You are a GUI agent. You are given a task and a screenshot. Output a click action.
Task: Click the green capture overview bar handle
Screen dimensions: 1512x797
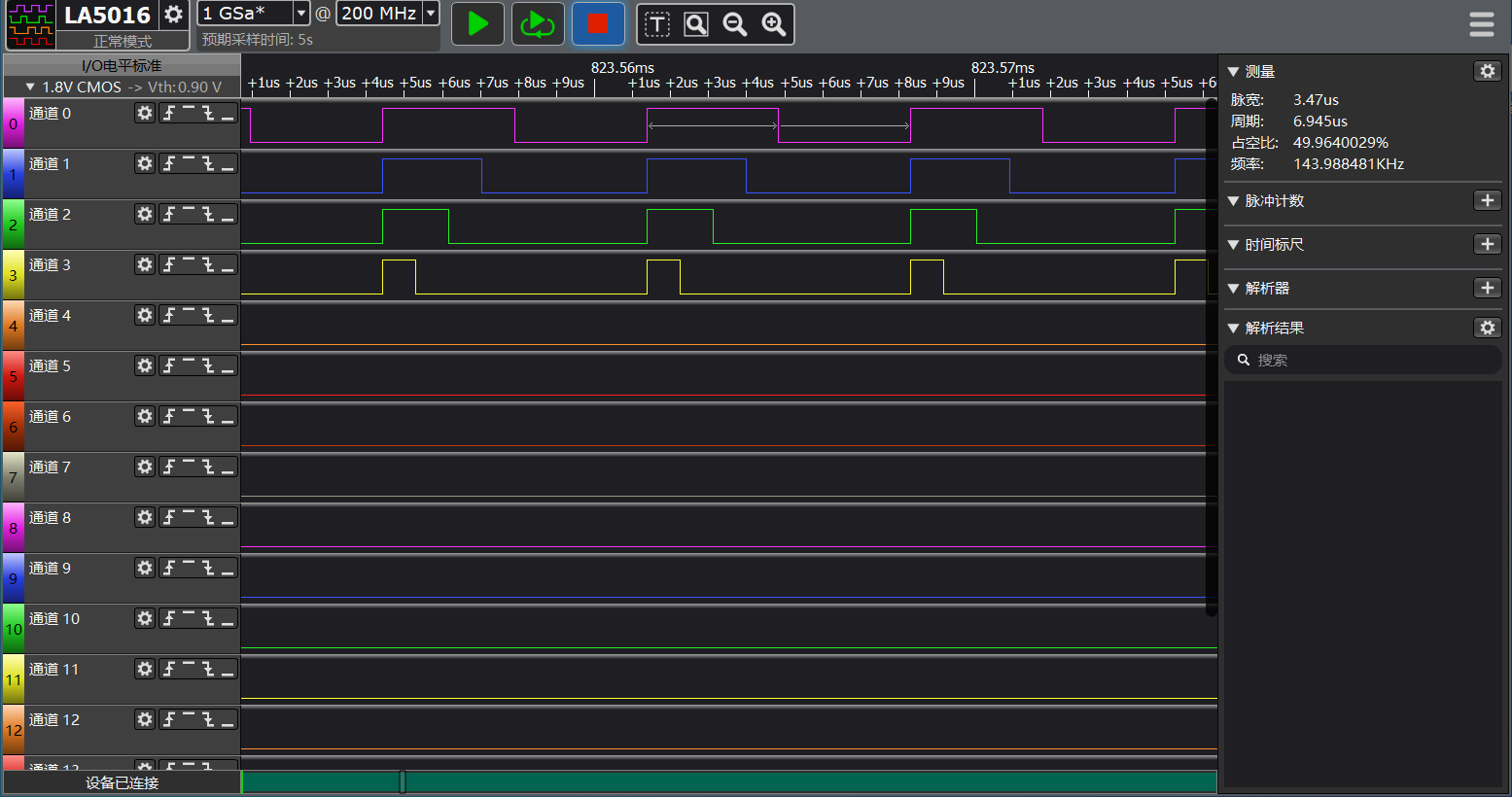pyautogui.click(x=403, y=781)
